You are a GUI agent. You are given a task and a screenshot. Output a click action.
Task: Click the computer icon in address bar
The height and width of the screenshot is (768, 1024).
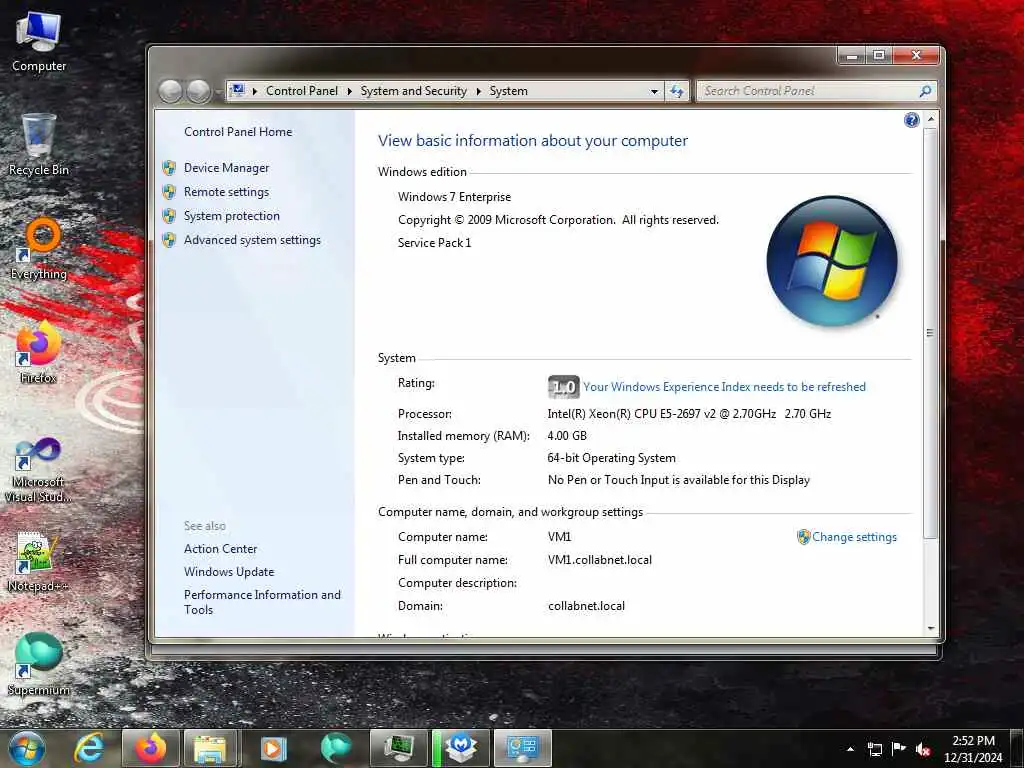tap(238, 91)
